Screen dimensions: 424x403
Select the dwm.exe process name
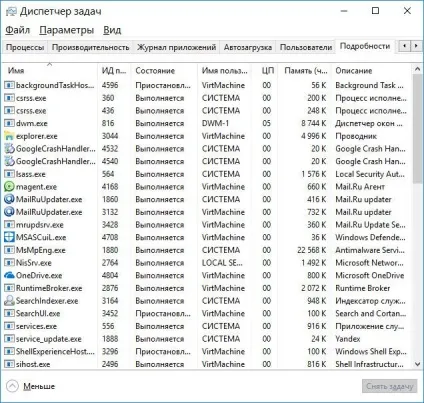coord(32,123)
